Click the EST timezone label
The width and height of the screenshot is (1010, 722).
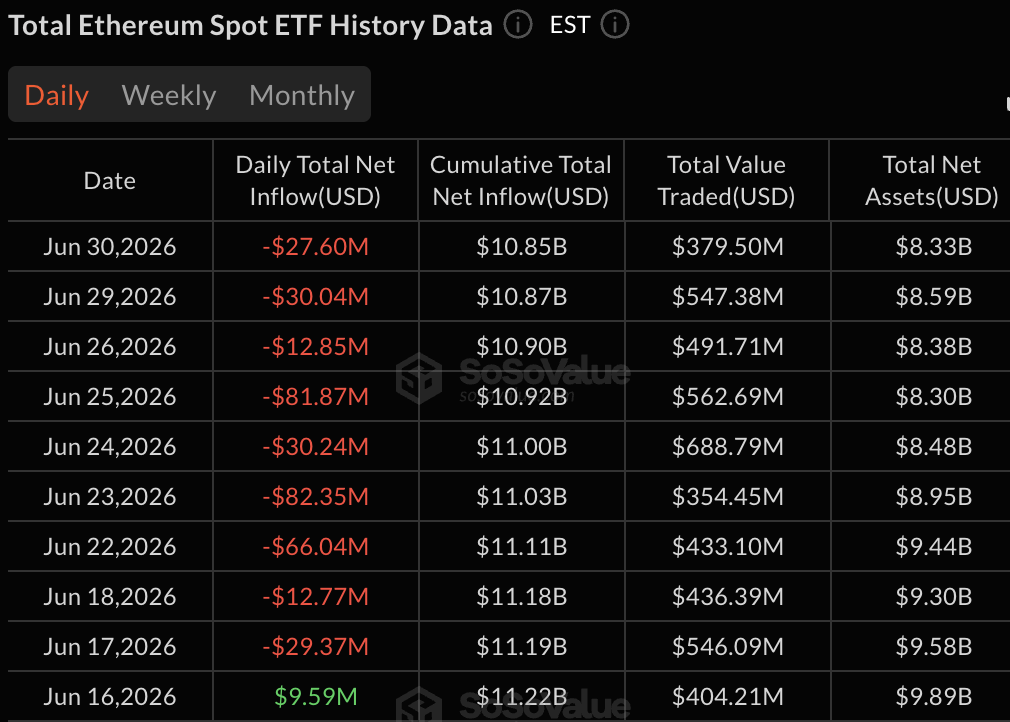pyautogui.click(x=569, y=25)
